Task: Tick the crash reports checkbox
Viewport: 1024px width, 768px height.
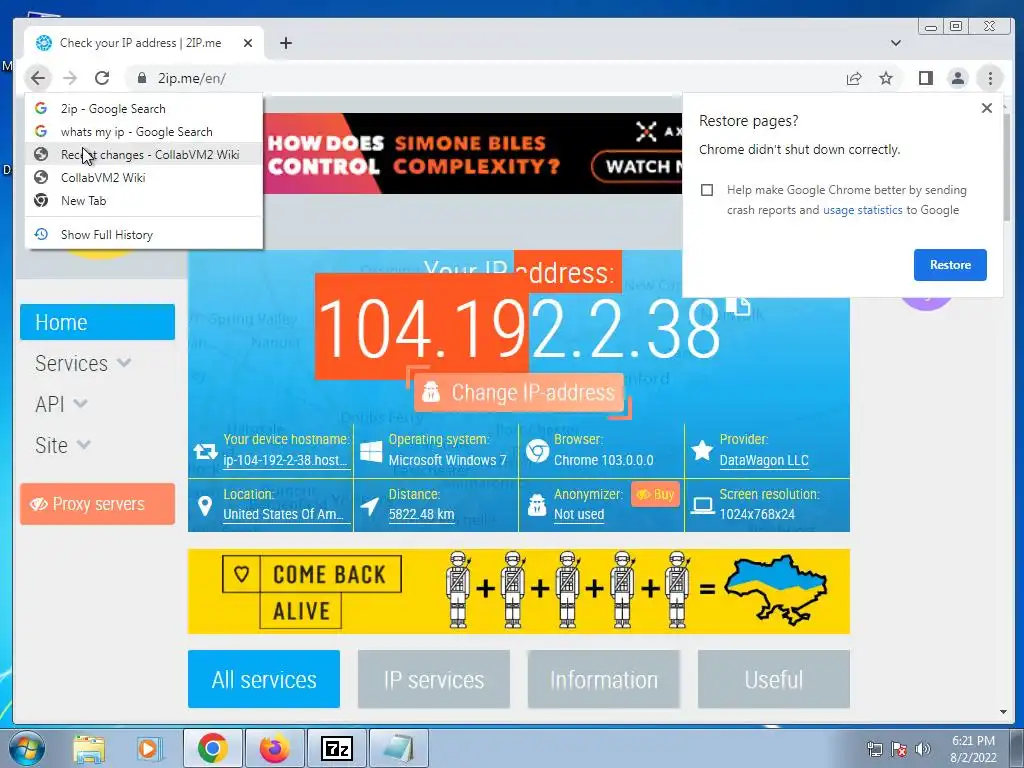Action: click(707, 190)
